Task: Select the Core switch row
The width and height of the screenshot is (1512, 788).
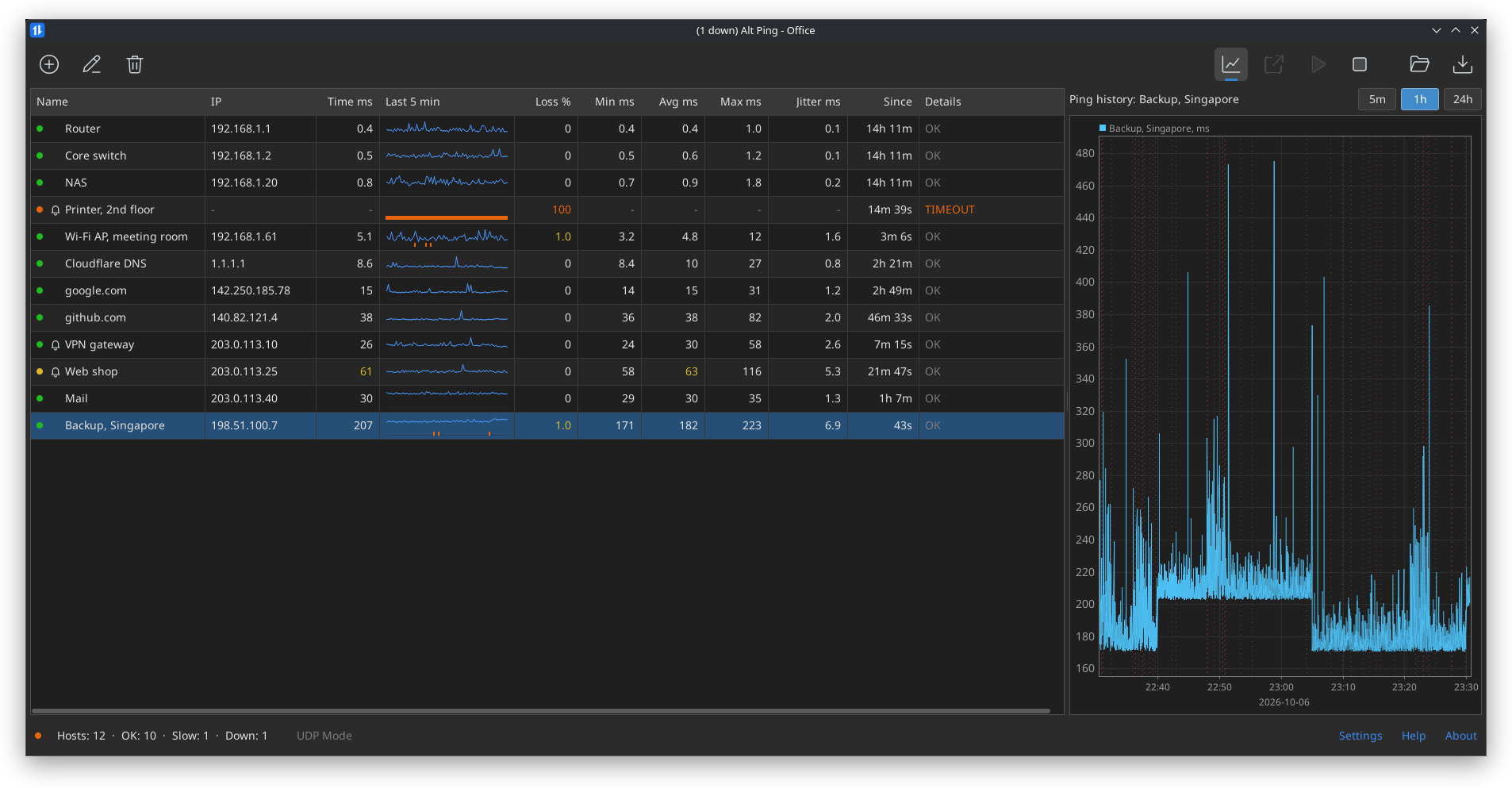Action: 547,156
